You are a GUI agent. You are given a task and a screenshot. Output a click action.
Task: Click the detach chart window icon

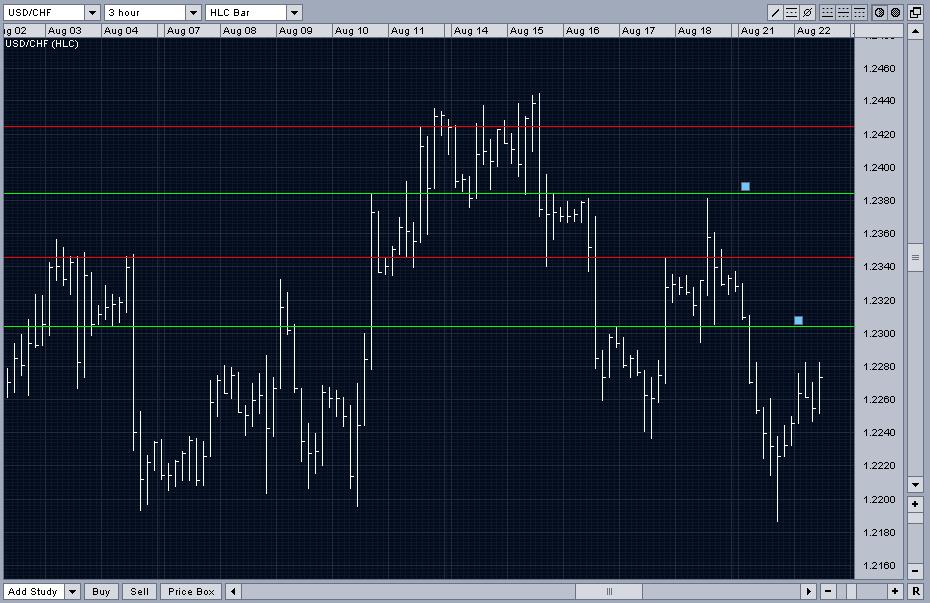coord(915,12)
